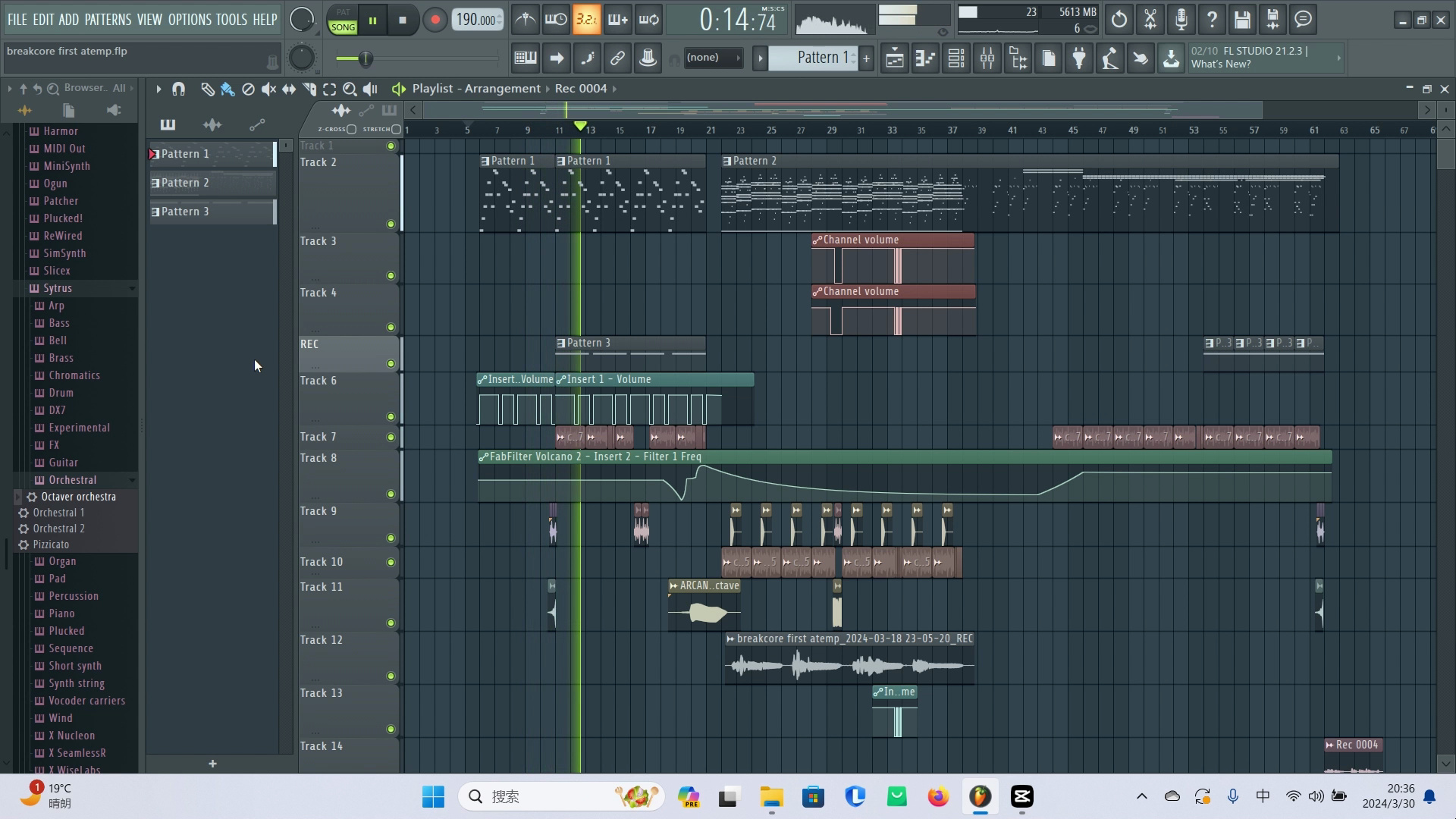Click the link to controller chain icon
The image size is (1456, 819).
point(617,58)
